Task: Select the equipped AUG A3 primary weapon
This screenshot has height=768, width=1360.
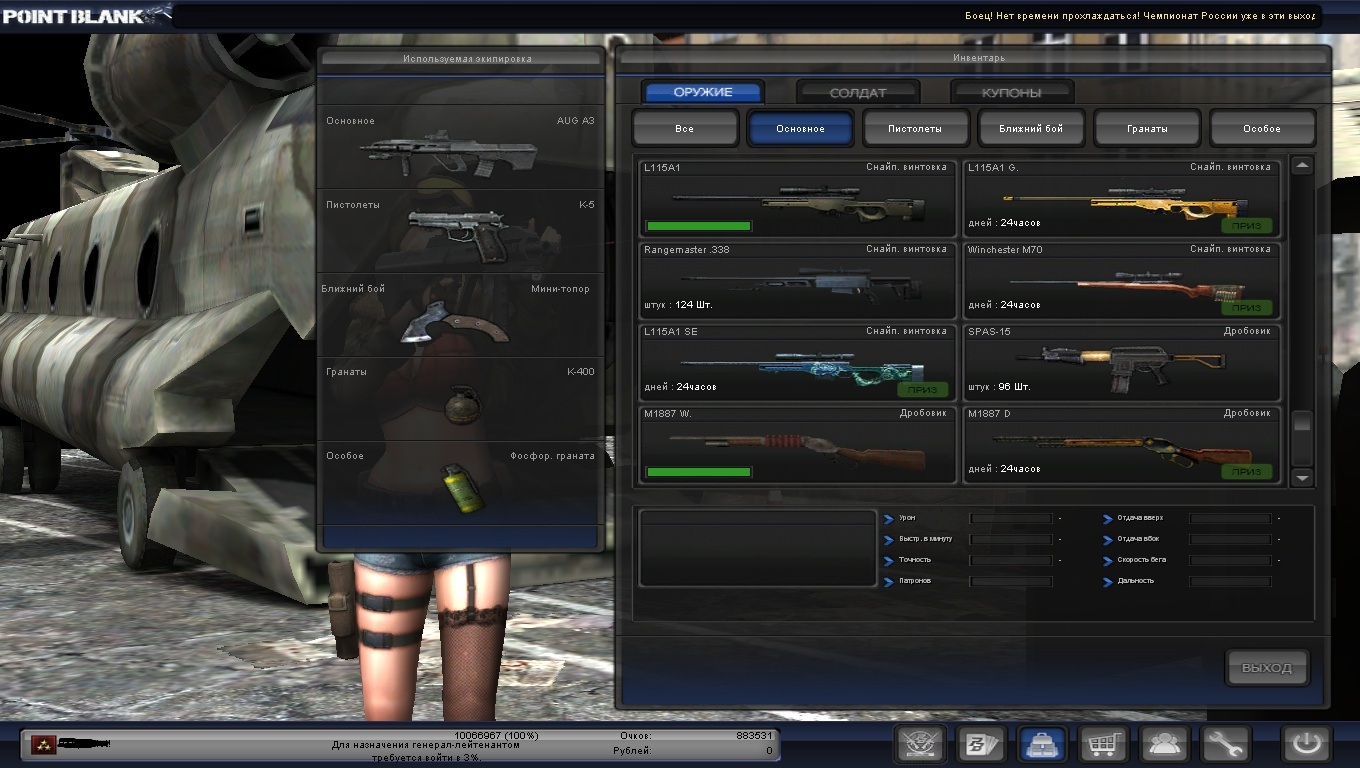Action: pos(460,148)
